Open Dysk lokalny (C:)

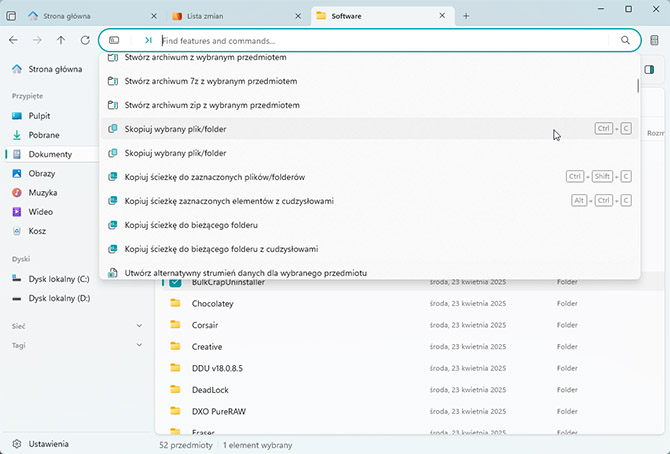click(52, 279)
